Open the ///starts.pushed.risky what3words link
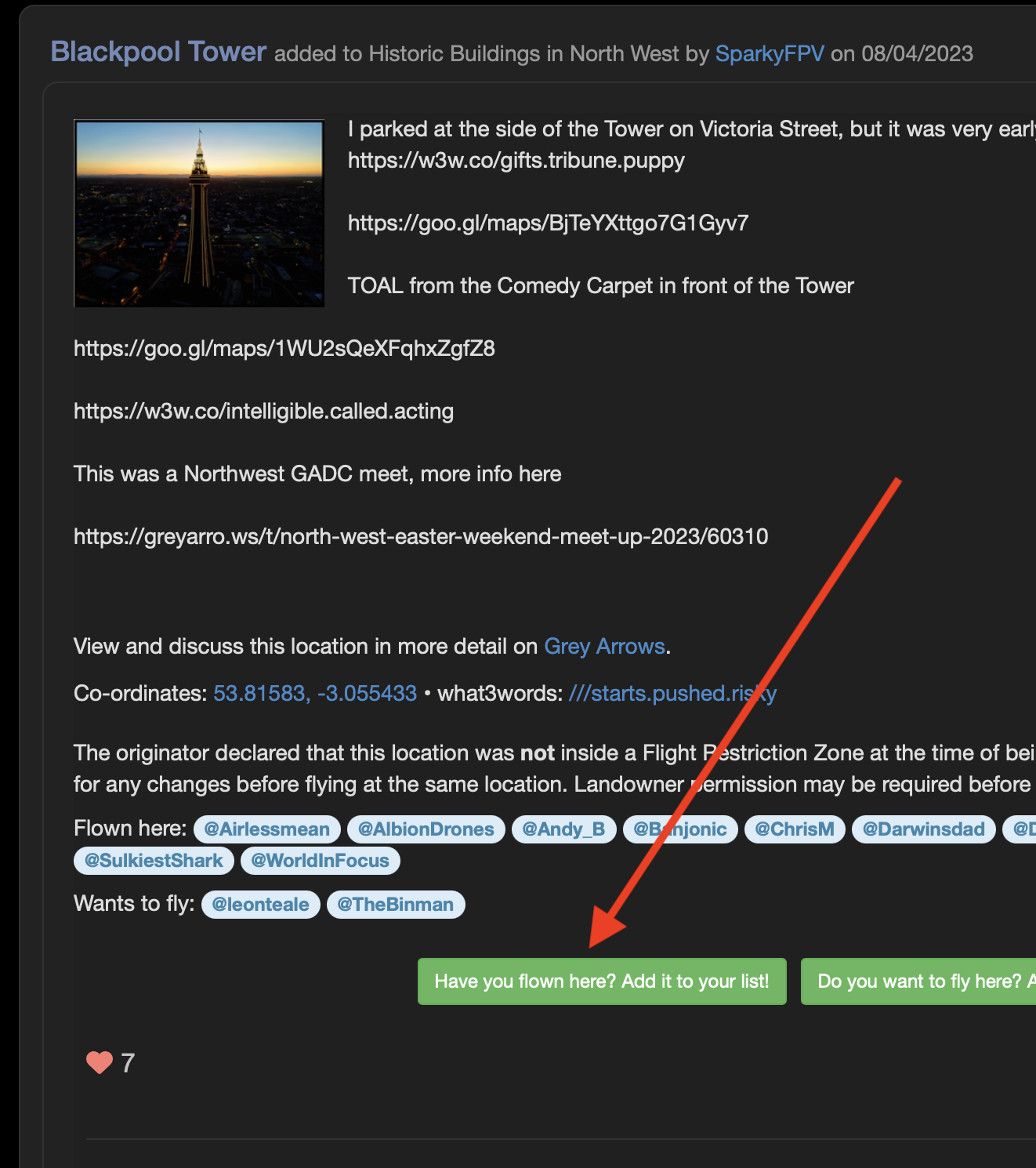The image size is (1036, 1168). [672, 693]
